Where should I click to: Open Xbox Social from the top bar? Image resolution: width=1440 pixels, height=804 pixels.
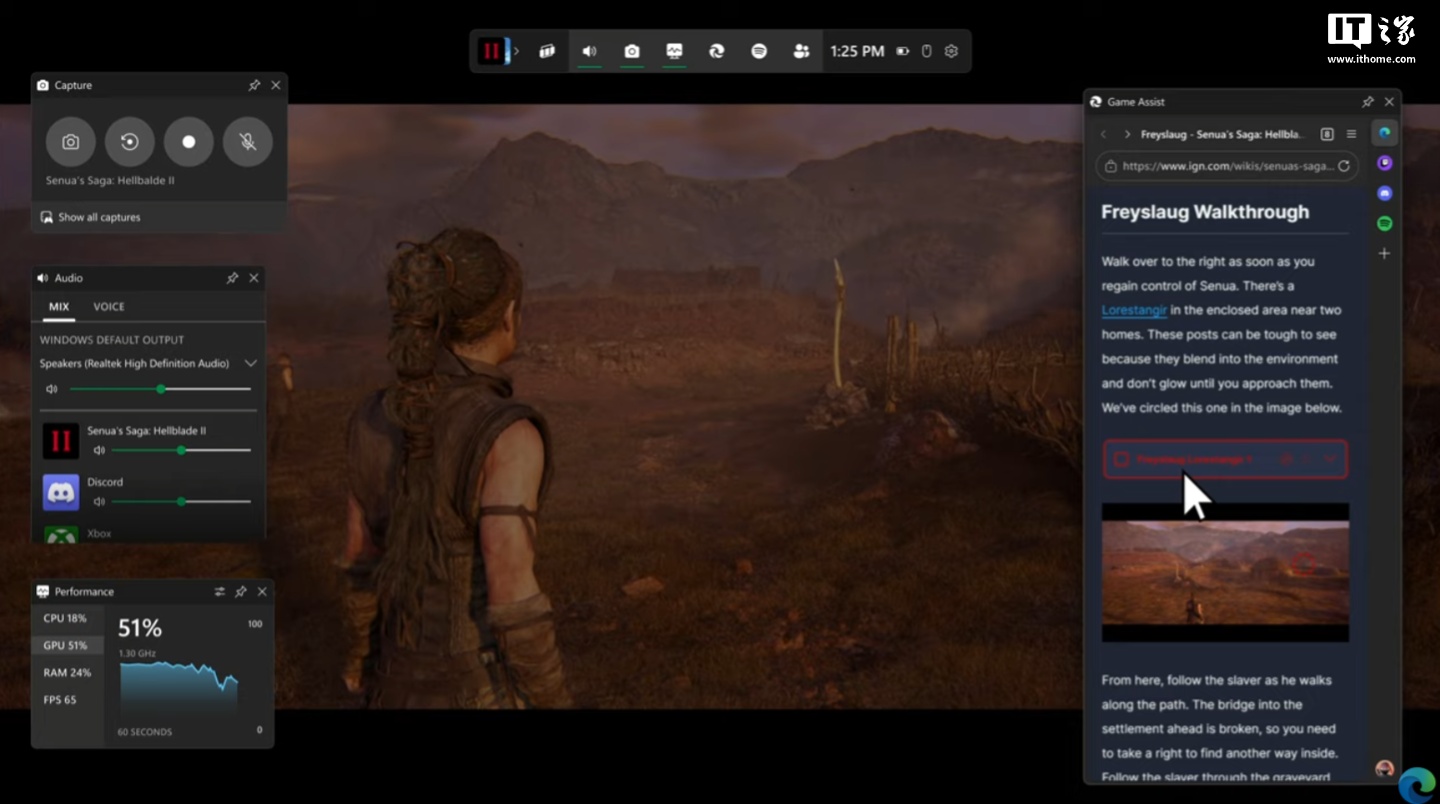point(801,51)
